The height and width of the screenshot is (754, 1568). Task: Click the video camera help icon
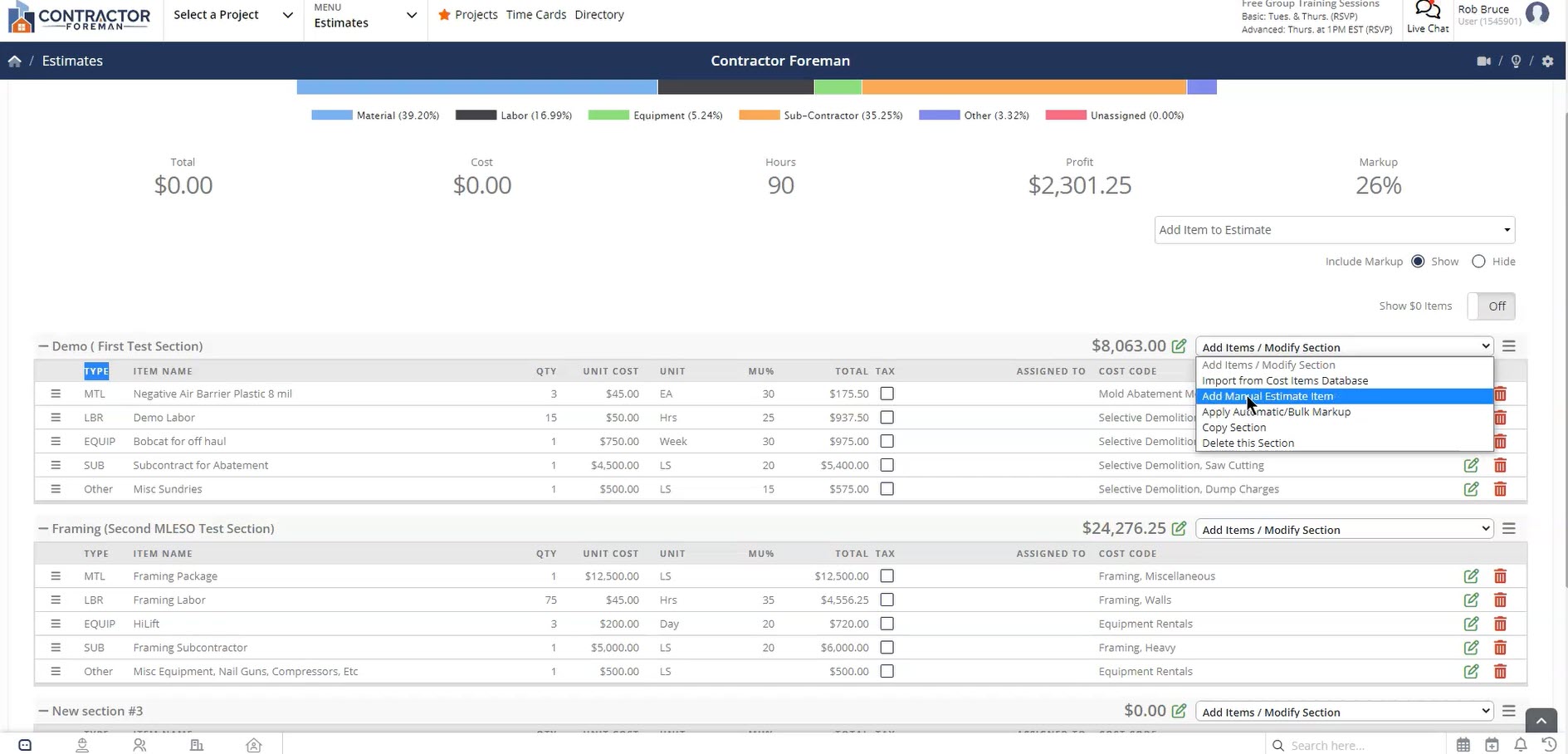tap(1483, 61)
